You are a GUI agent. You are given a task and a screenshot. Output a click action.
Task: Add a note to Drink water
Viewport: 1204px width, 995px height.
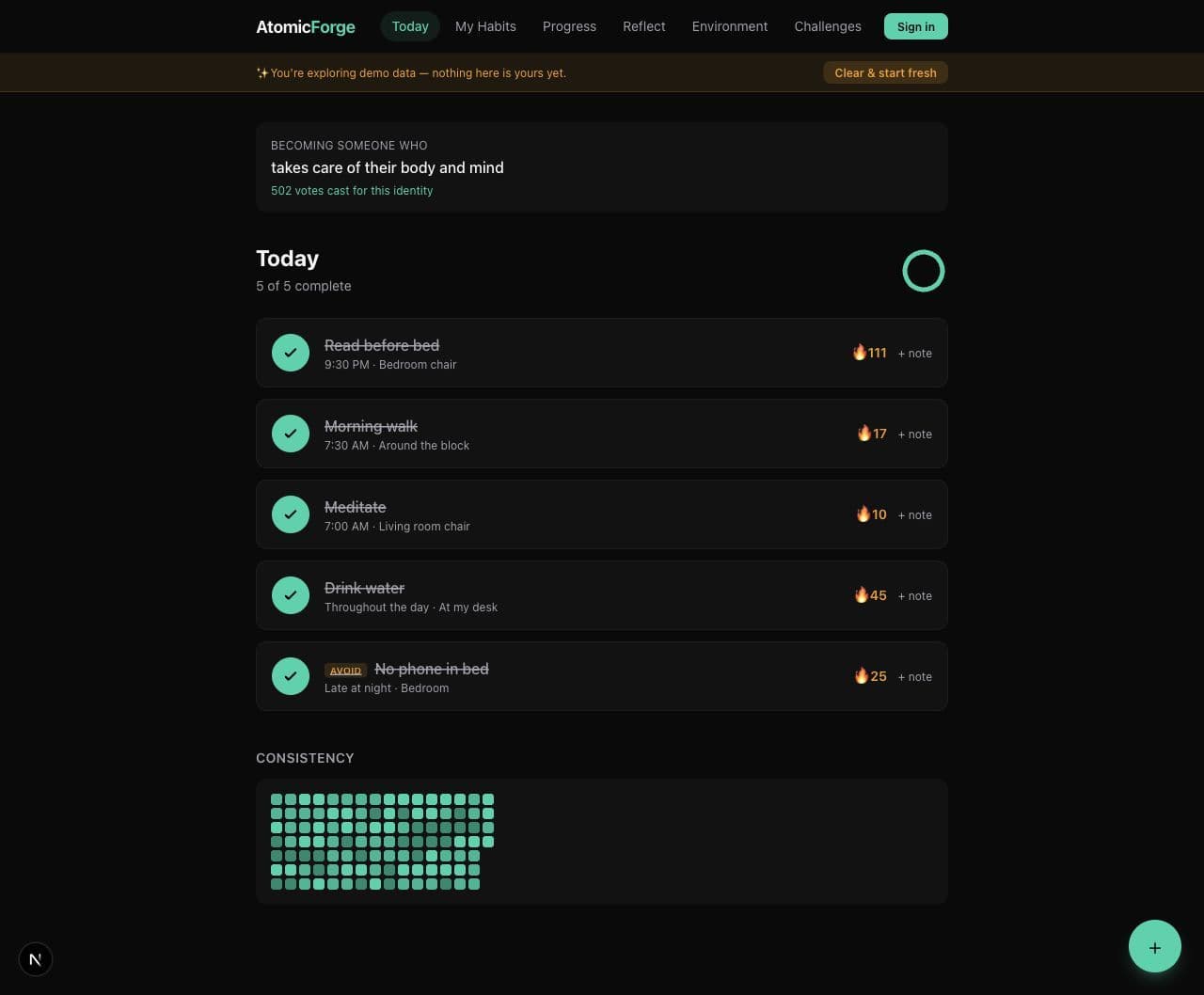tap(914, 596)
